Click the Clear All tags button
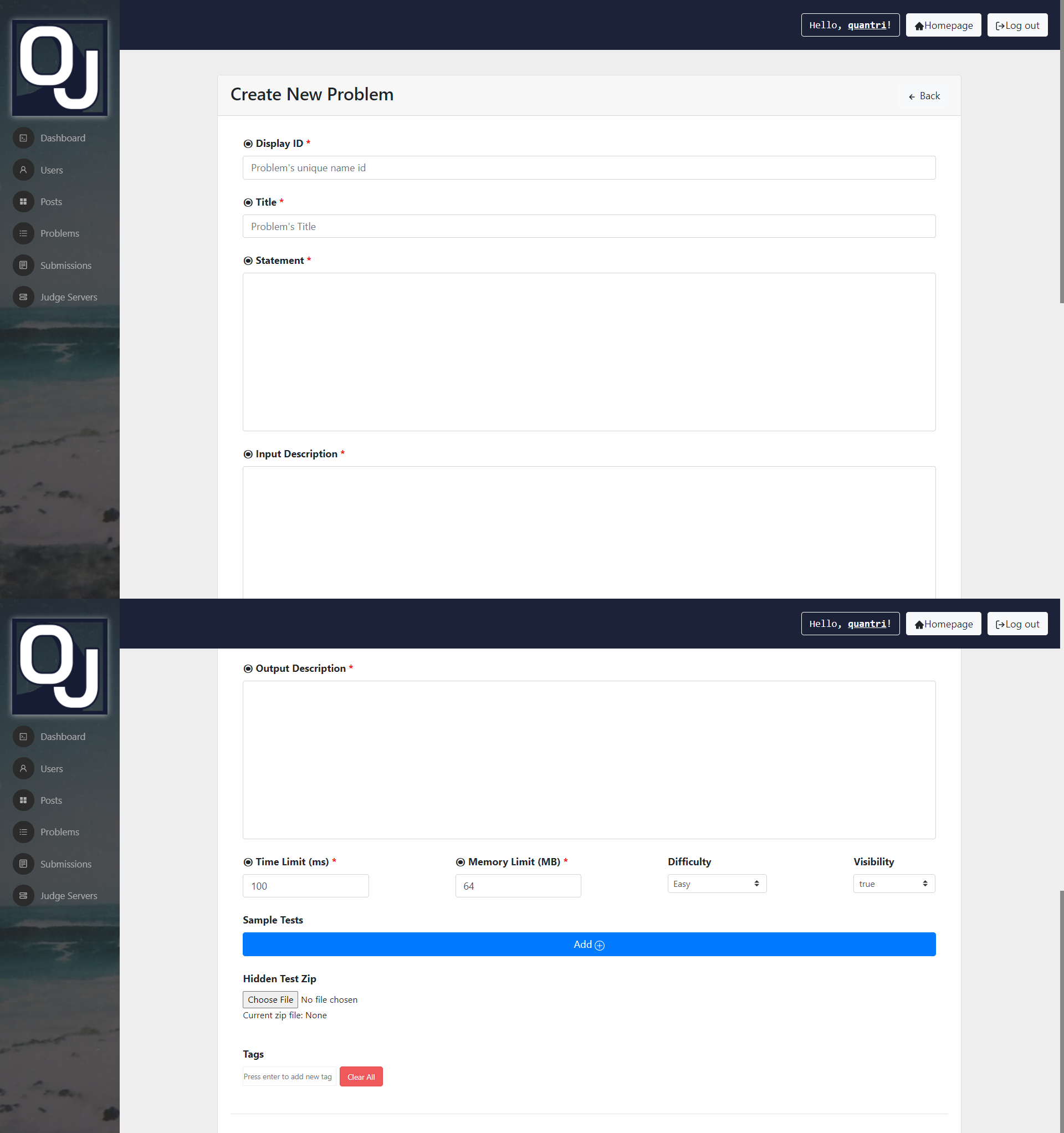 click(x=363, y=1076)
